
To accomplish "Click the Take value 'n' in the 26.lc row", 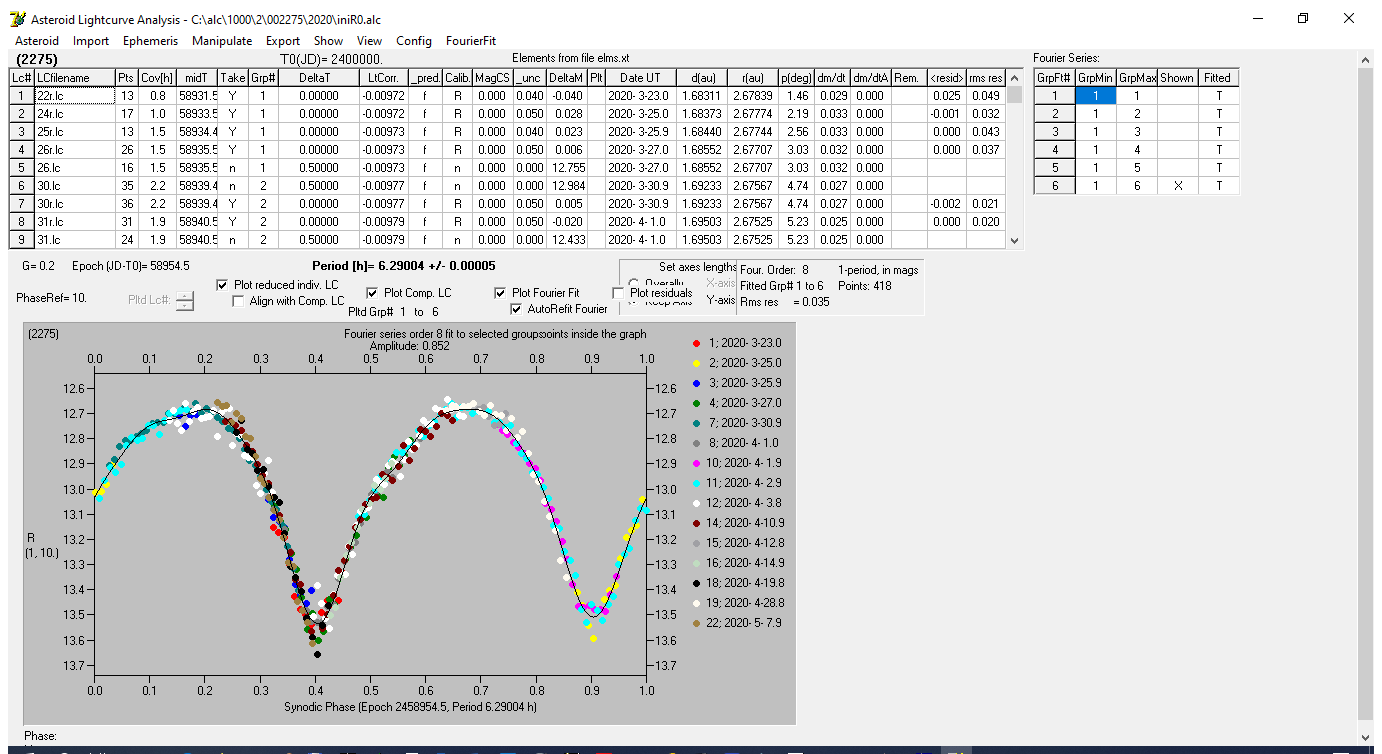I will coord(232,168).
